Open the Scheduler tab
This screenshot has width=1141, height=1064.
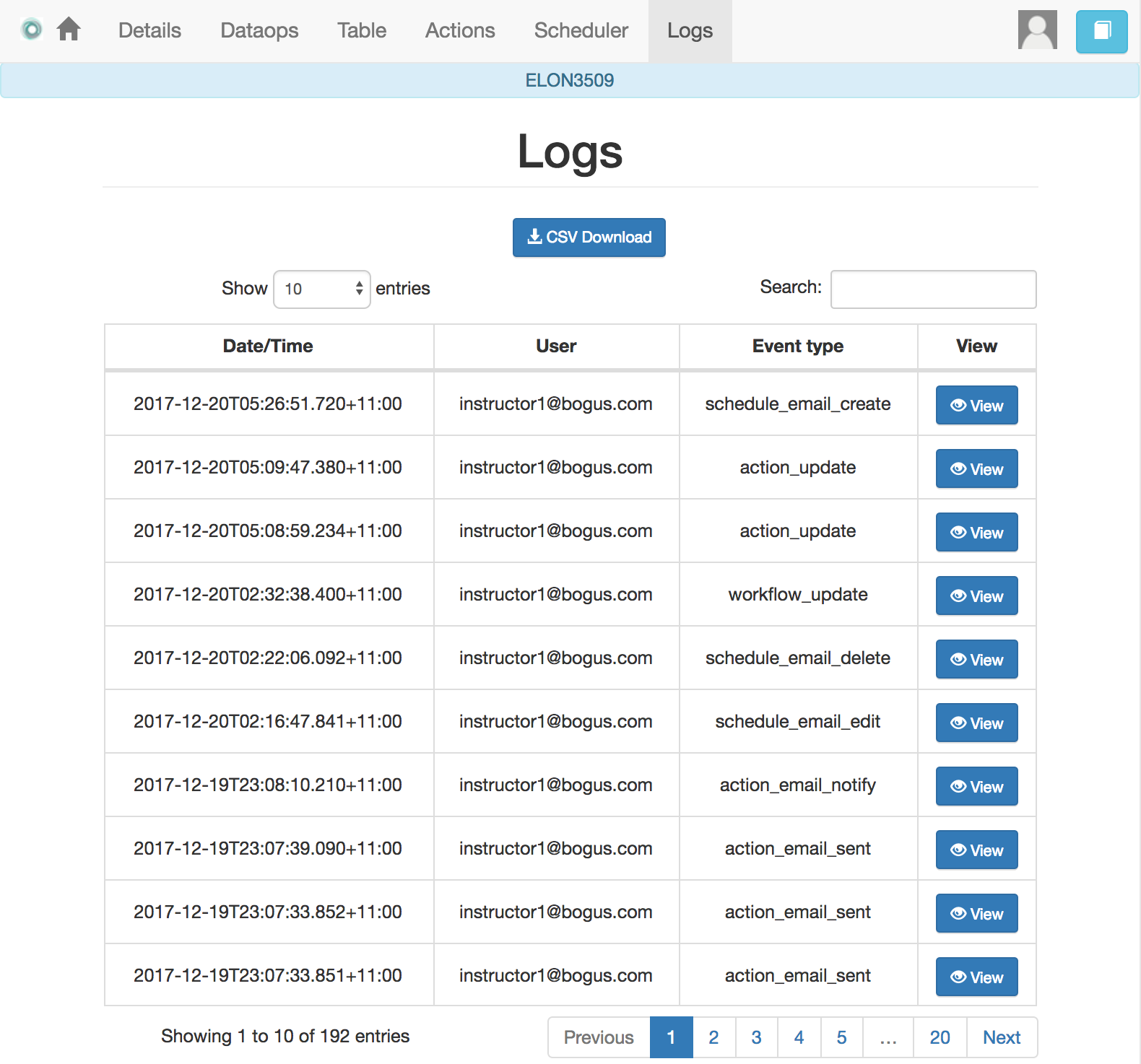coord(581,30)
